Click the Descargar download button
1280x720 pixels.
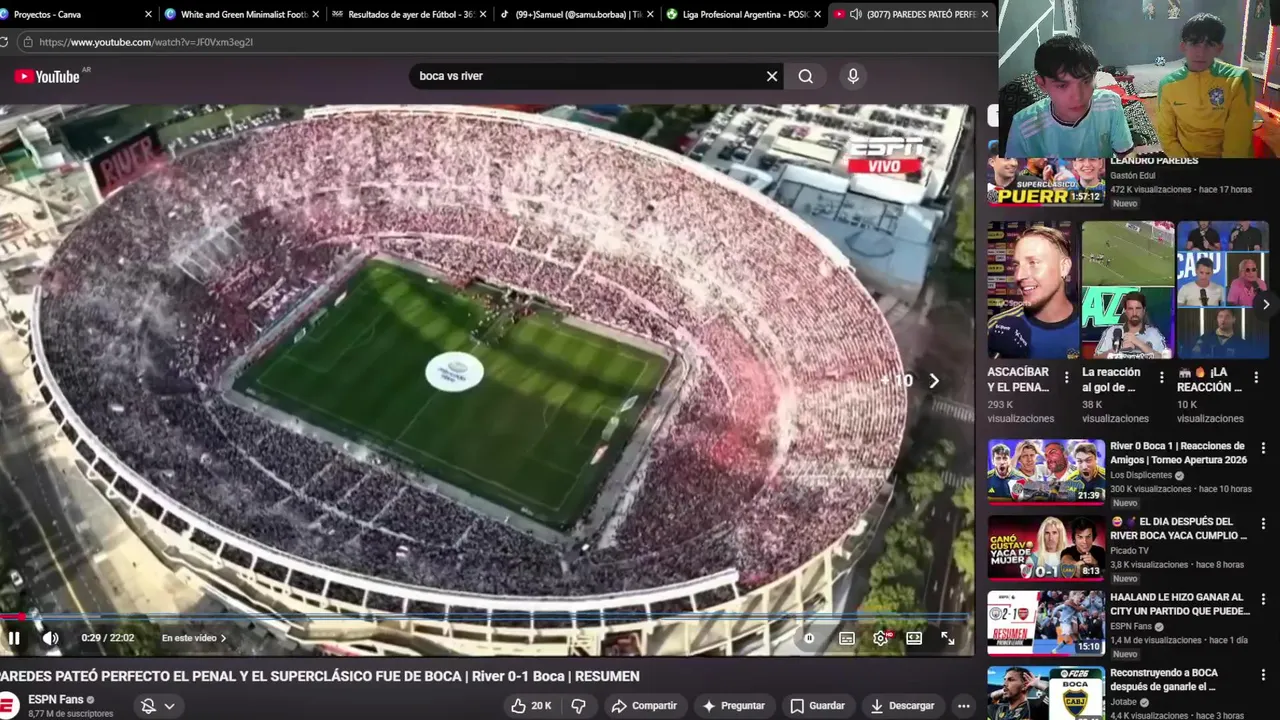point(902,706)
